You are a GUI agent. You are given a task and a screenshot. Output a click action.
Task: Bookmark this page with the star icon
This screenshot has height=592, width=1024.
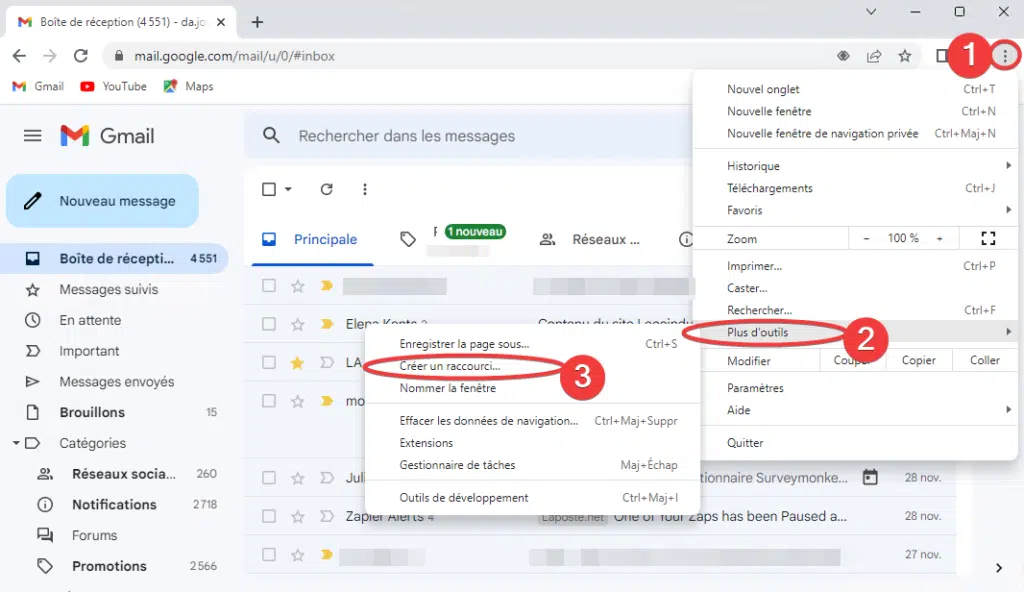[x=904, y=56]
